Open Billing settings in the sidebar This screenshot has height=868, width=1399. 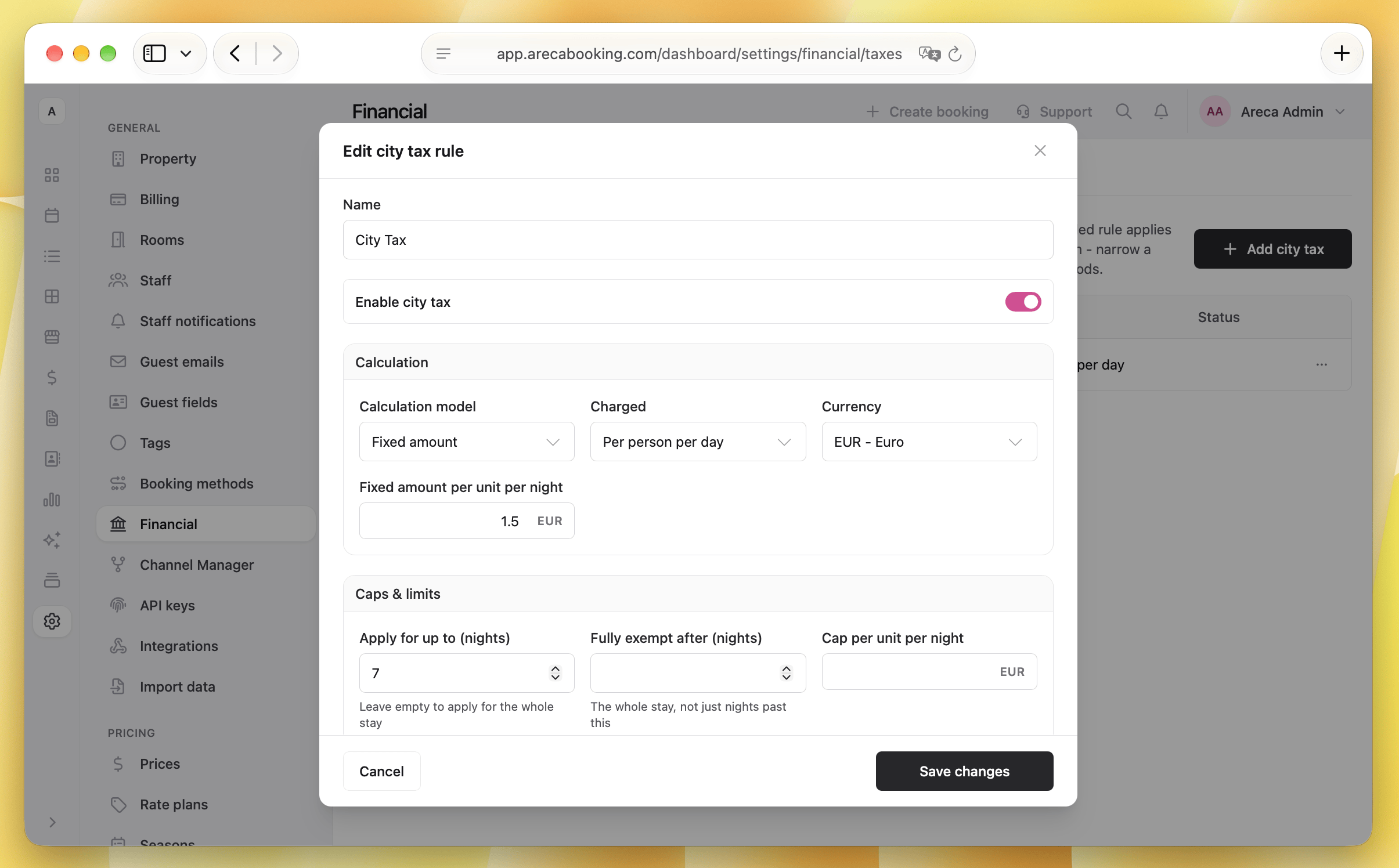point(206,200)
